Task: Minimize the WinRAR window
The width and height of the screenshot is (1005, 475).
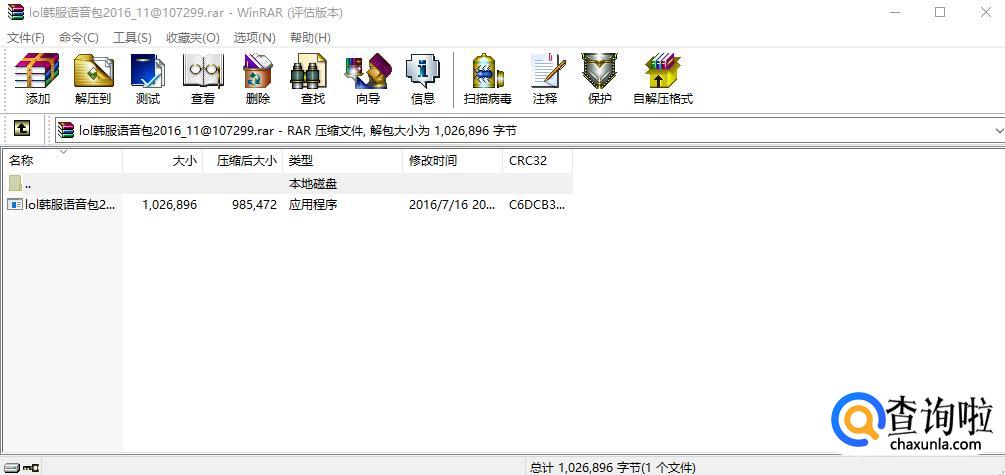Action: (894, 12)
